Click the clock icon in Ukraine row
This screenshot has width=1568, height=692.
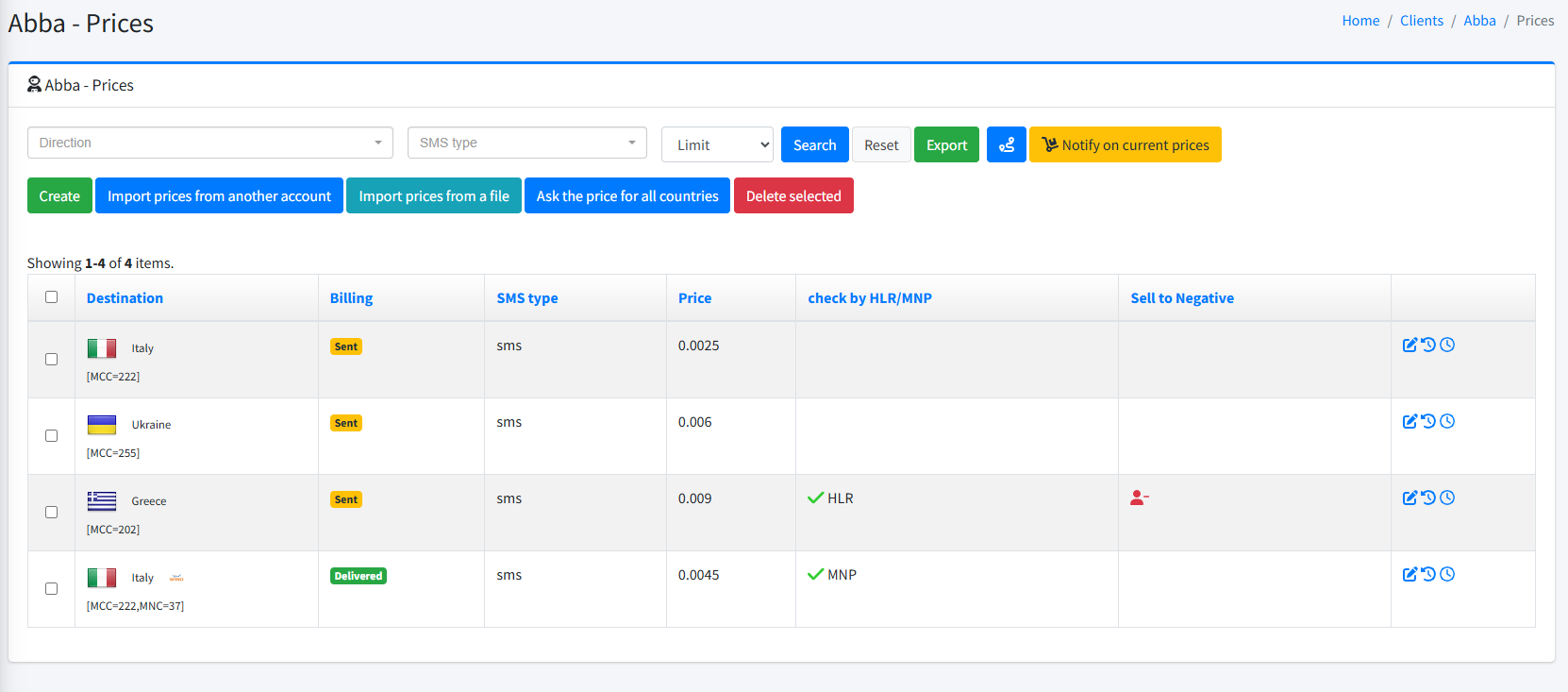pos(1447,422)
